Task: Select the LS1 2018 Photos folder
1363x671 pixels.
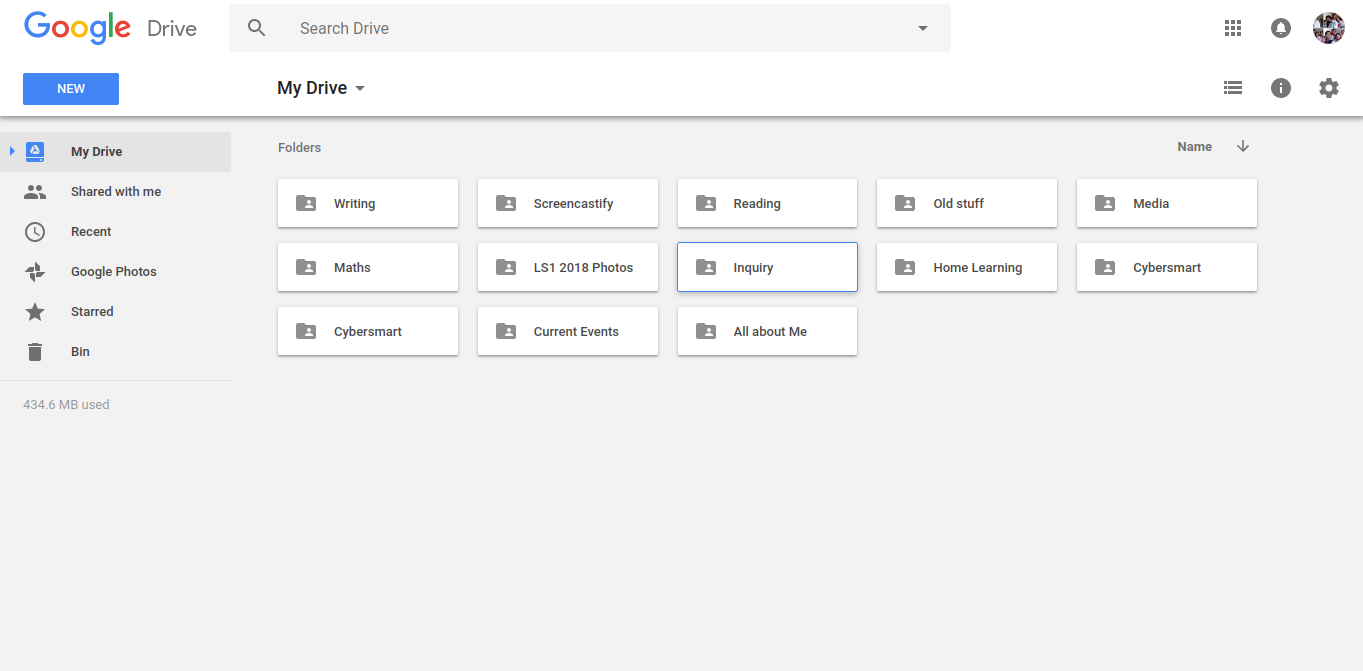Action: tap(568, 267)
